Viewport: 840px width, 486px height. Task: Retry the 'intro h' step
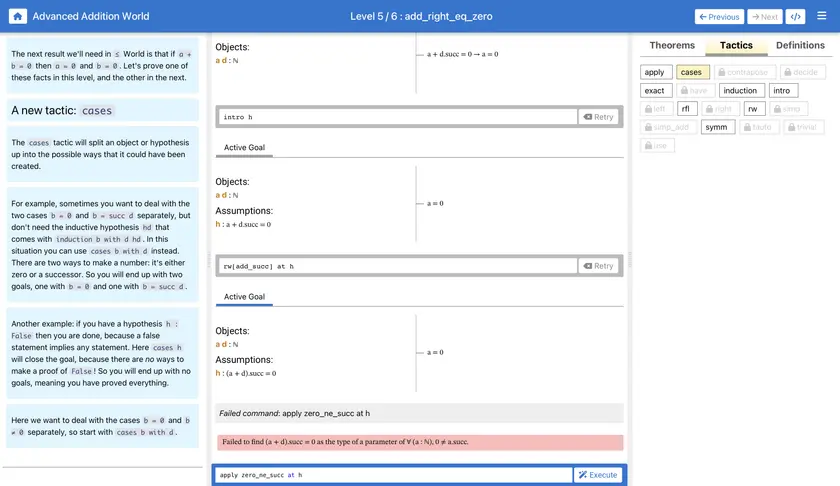pyautogui.click(x=598, y=117)
